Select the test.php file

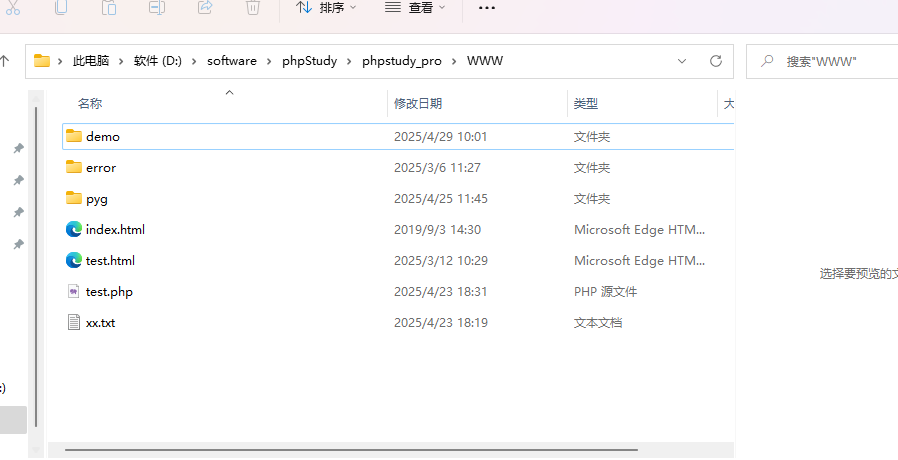pos(397,291)
